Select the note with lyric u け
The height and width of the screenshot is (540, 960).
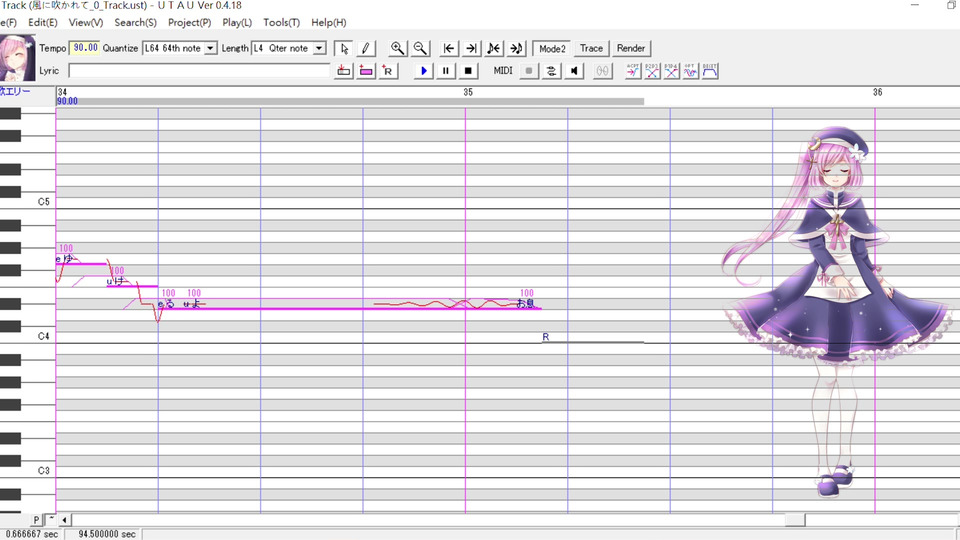point(132,281)
